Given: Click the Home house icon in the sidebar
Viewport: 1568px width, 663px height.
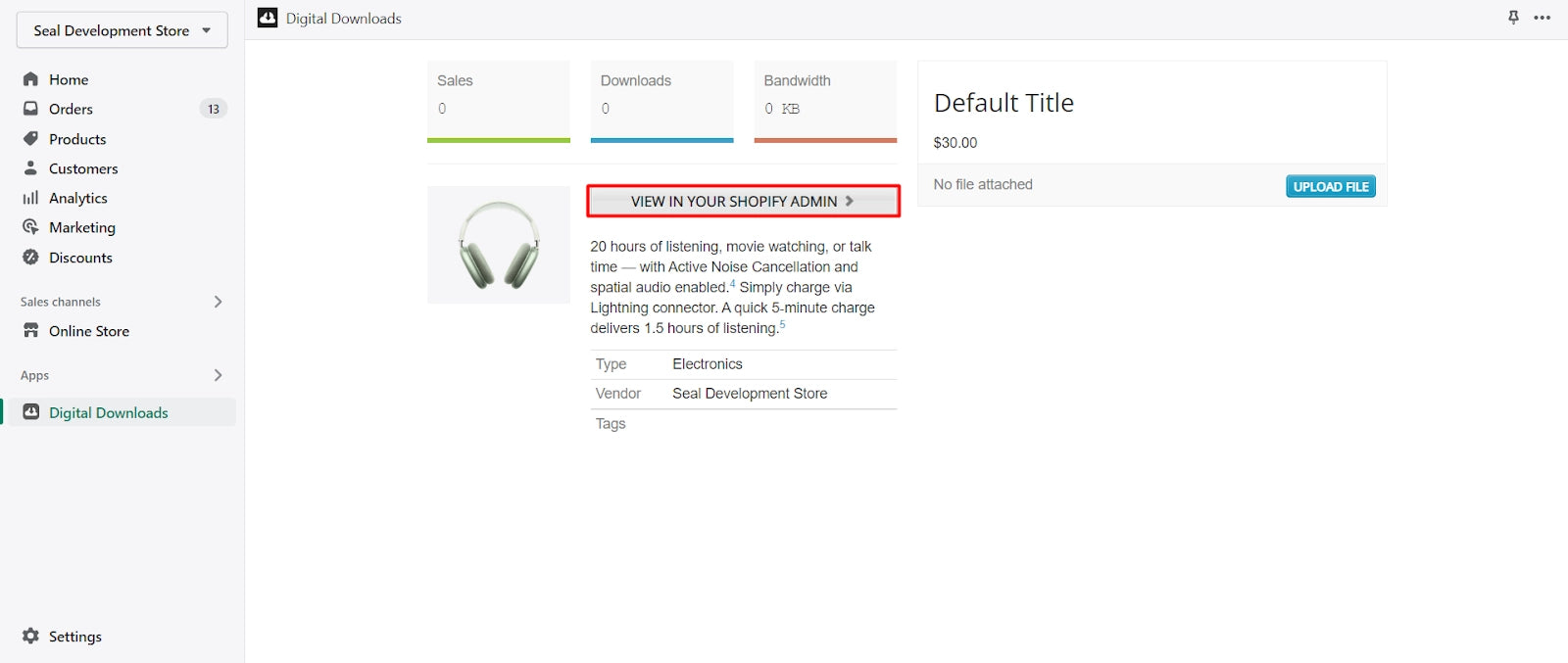Looking at the screenshot, I should pos(30,79).
